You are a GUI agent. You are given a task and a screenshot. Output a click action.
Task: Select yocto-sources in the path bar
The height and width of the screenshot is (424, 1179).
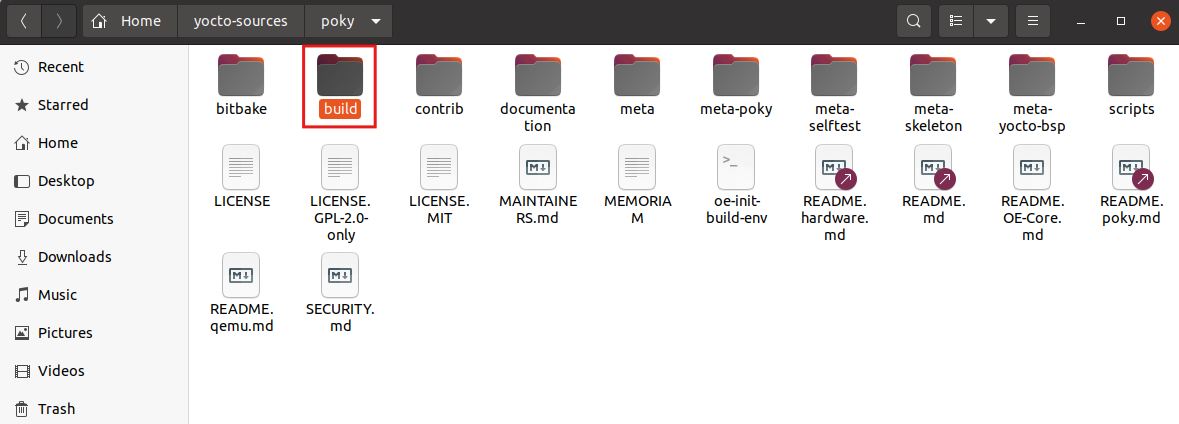click(241, 21)
